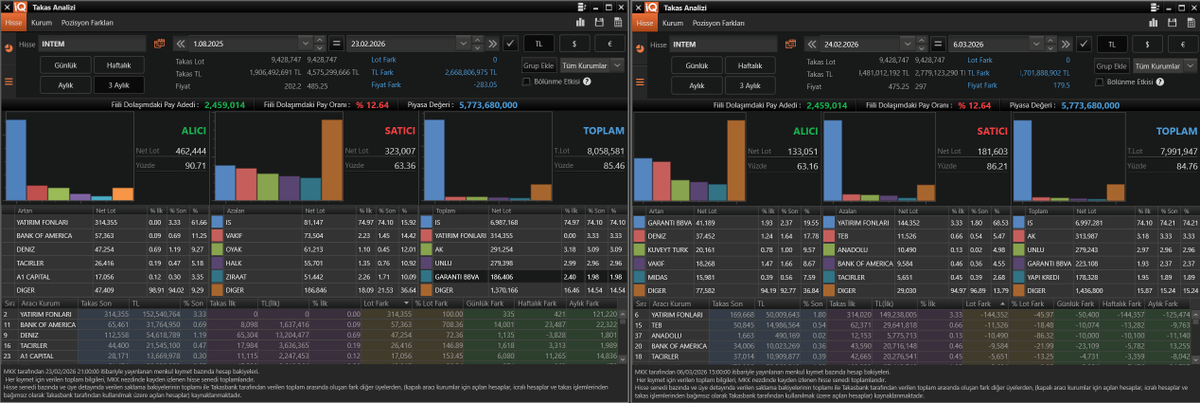Click save disk icon in left Takas Analizi window

click(599, 21)
